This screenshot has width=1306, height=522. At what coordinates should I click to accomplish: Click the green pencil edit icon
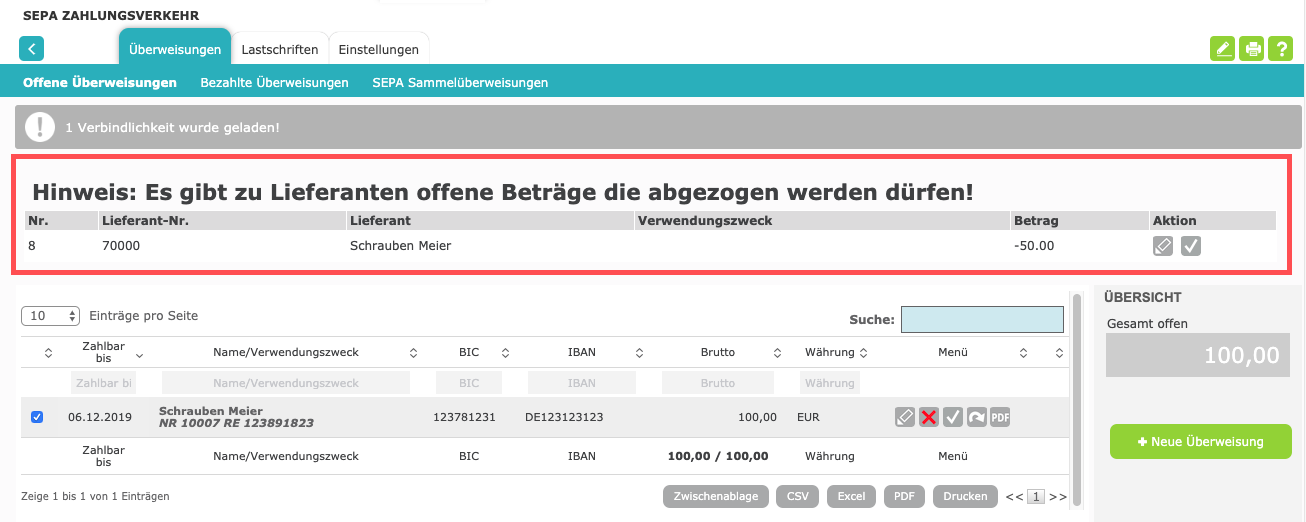(x=1222, y=49)
